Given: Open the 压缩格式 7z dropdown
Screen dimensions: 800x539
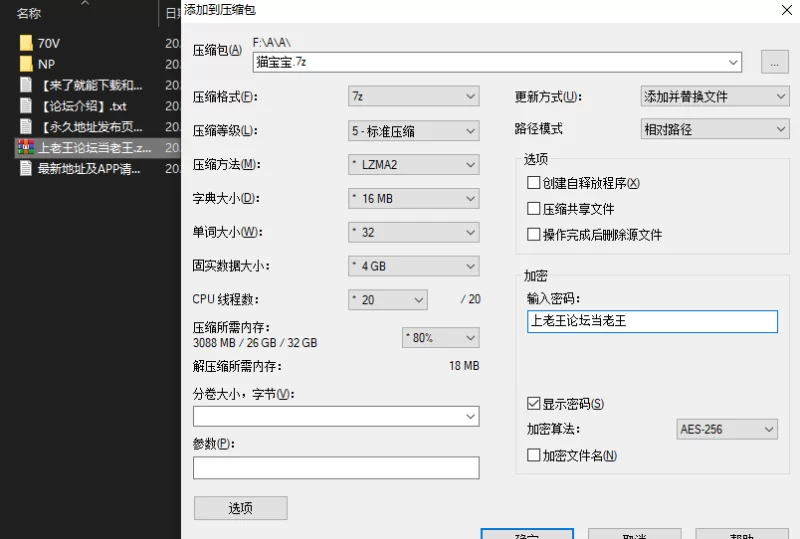Looking at the screenshot, I should (x=414, y=96).
